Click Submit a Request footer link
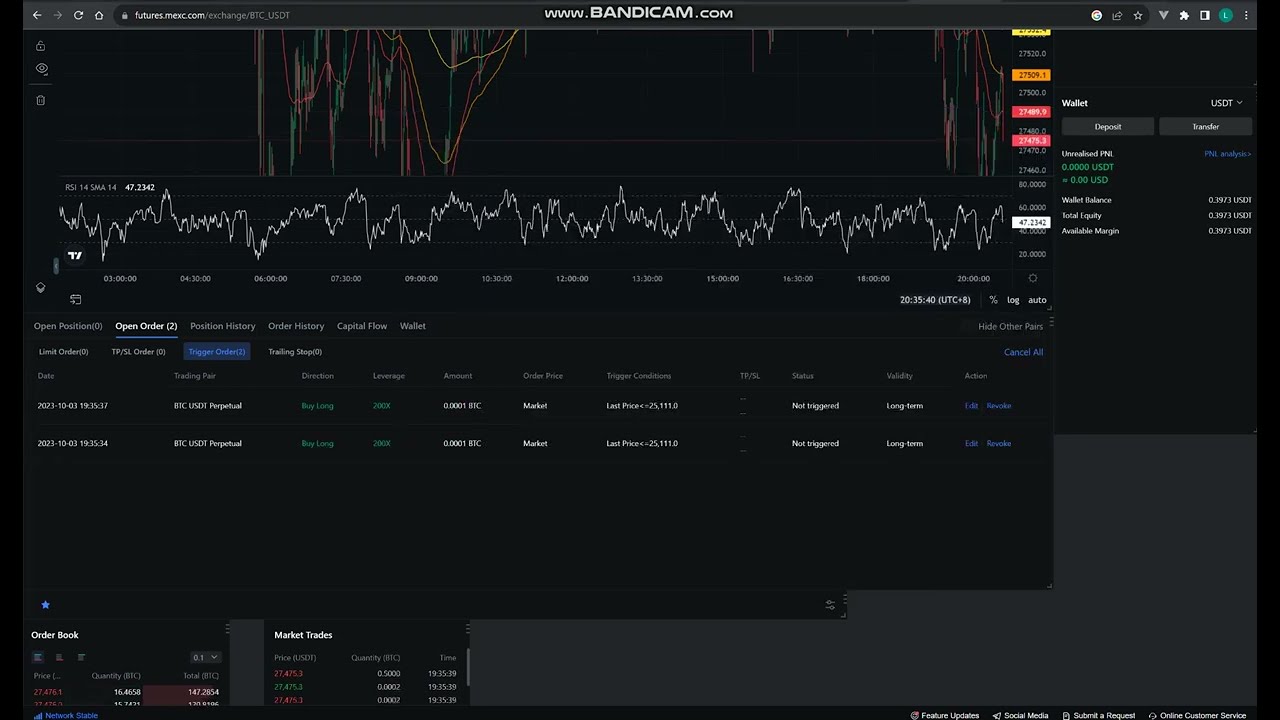This screenshot has width=1280, height=720. [1098, 715]
